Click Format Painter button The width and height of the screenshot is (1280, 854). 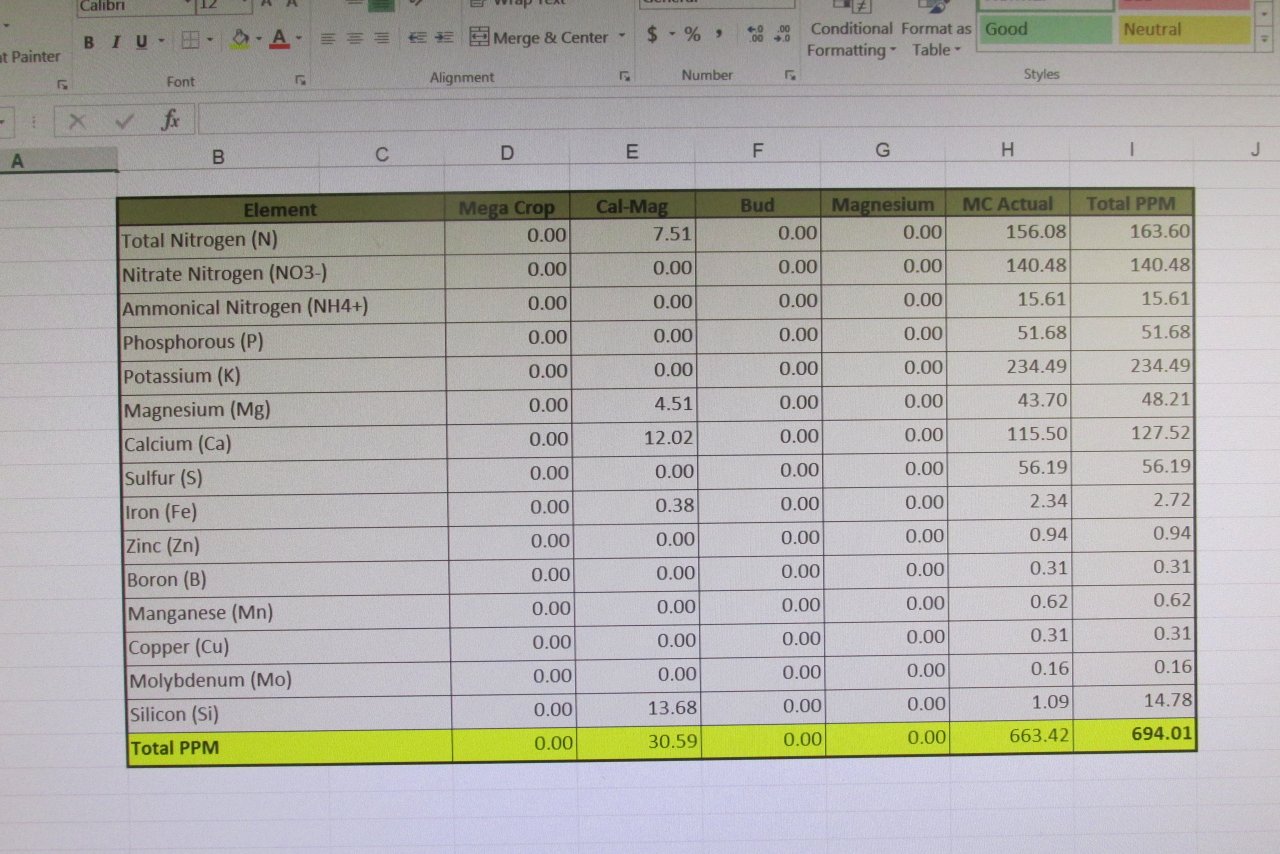point(29,56)
